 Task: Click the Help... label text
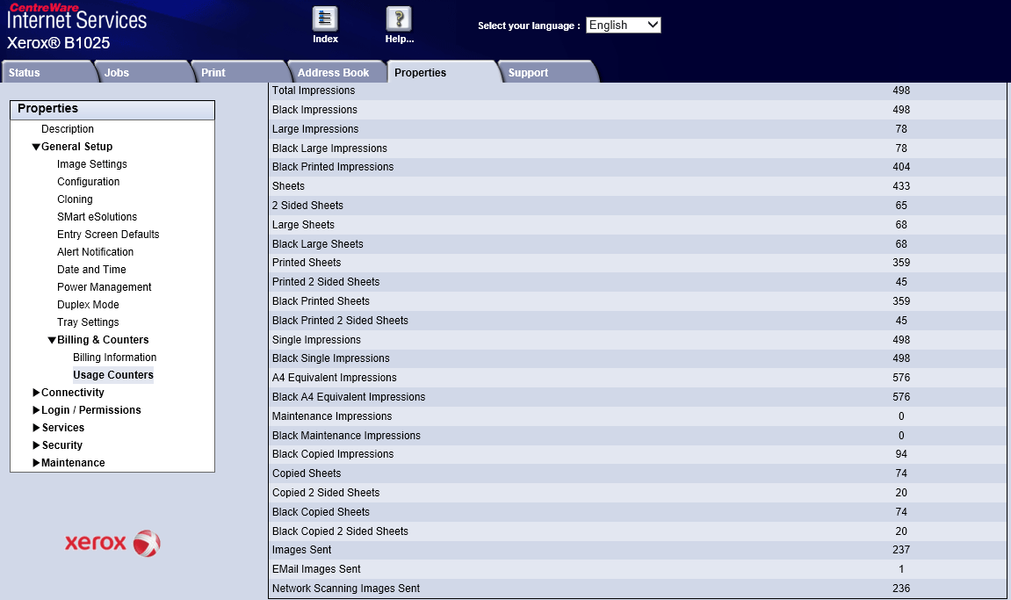399,39
